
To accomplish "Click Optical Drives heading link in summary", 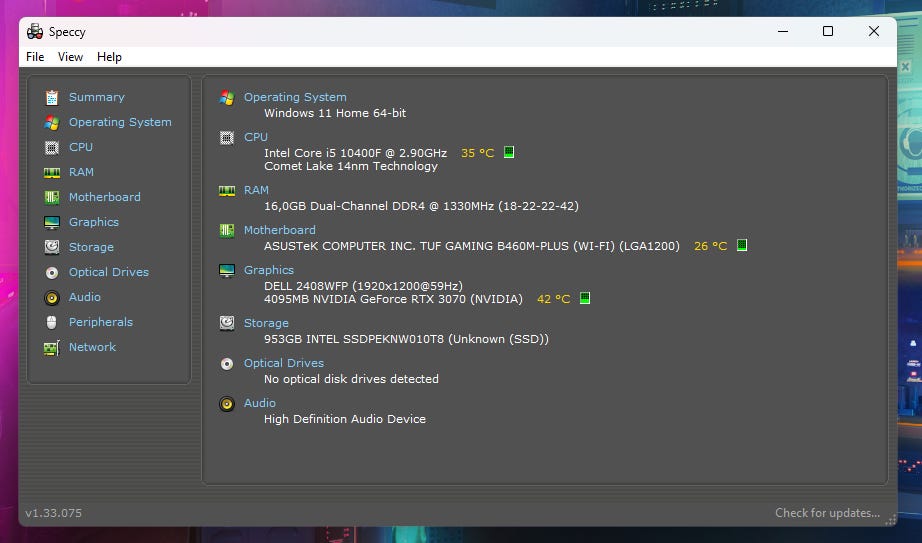I will coord(284,363).
